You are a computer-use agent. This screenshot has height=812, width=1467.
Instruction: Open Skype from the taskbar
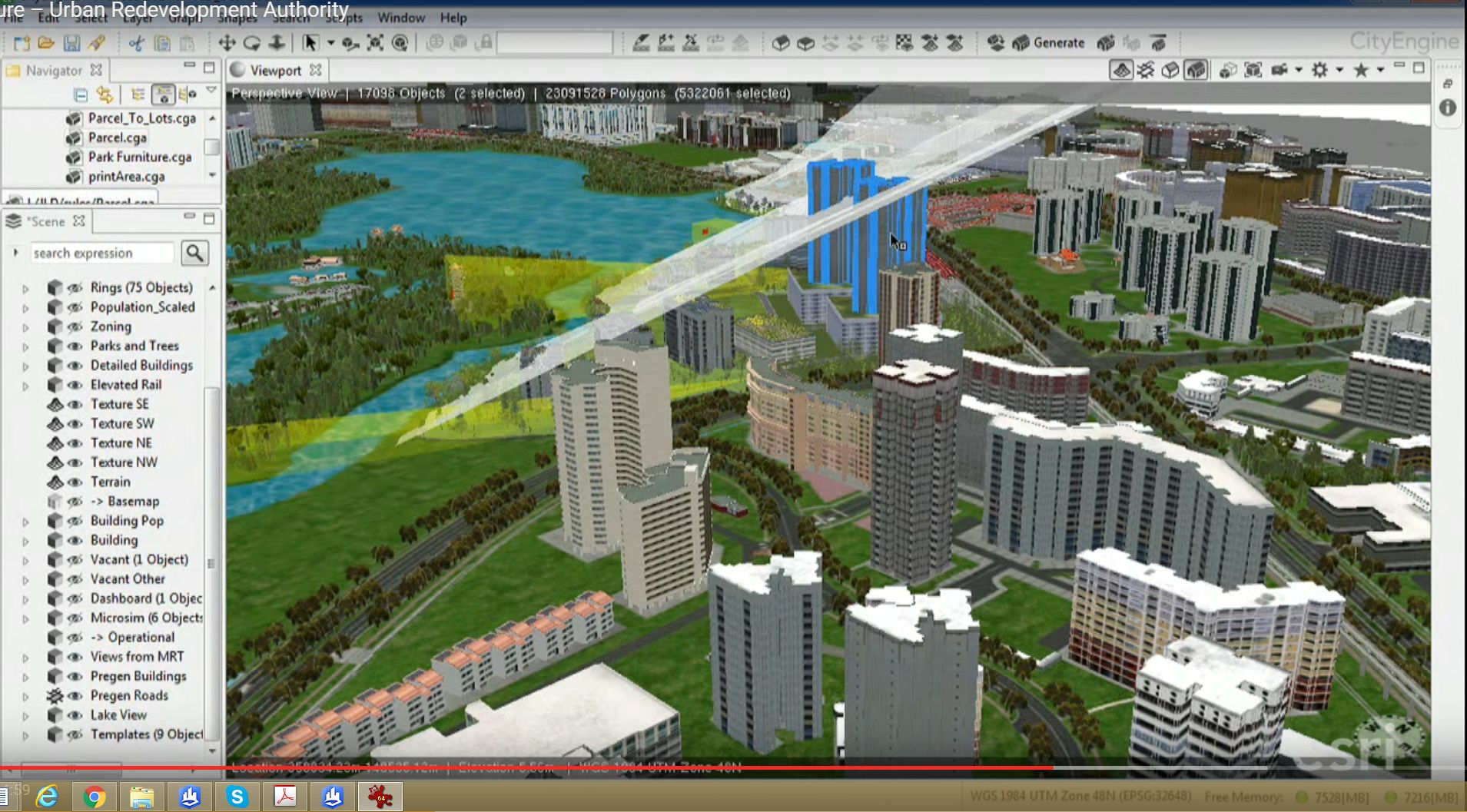tap(237, 797)
